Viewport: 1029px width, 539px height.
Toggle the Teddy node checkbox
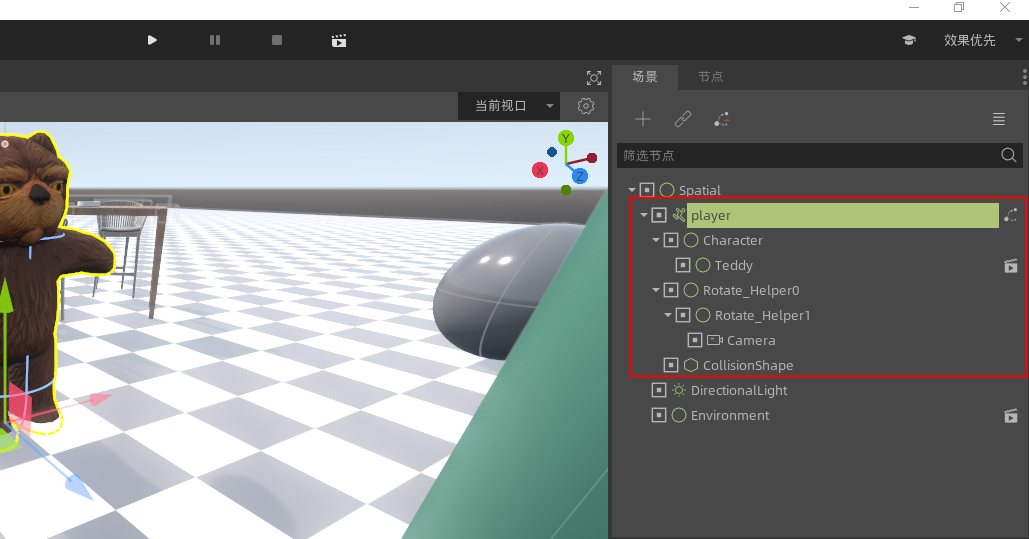(x=682, y=265)
